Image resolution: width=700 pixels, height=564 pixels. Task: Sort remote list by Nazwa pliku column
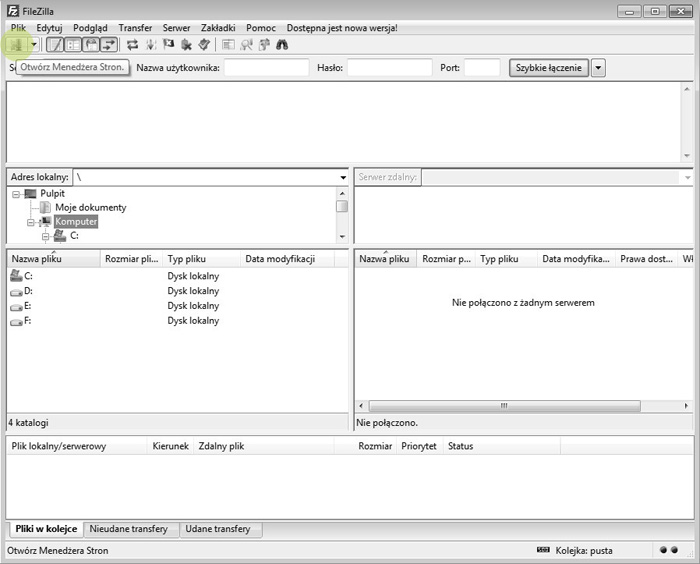point(386,259)
